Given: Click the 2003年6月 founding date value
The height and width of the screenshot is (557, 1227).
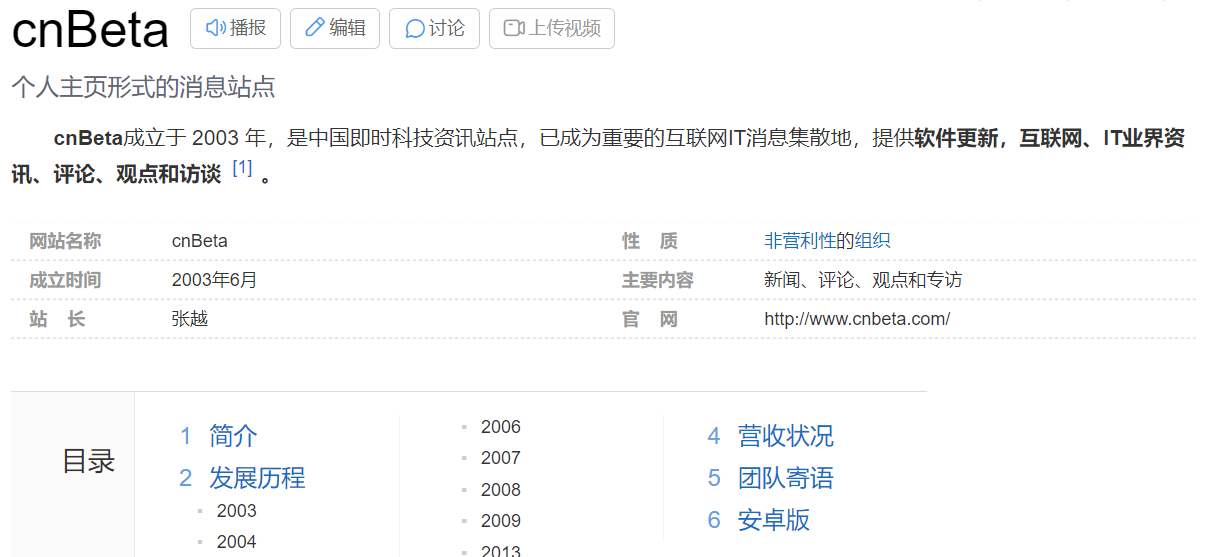Looking at the screenshot, I should [x=215, y=280].
